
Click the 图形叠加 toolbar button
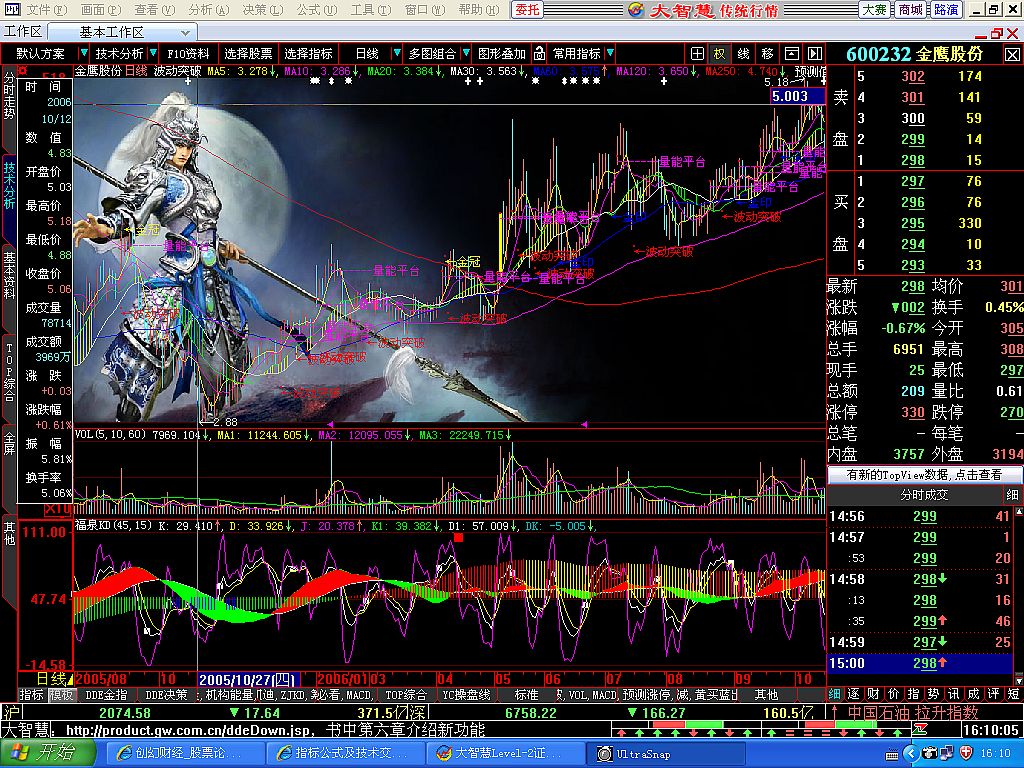[502, 54]
